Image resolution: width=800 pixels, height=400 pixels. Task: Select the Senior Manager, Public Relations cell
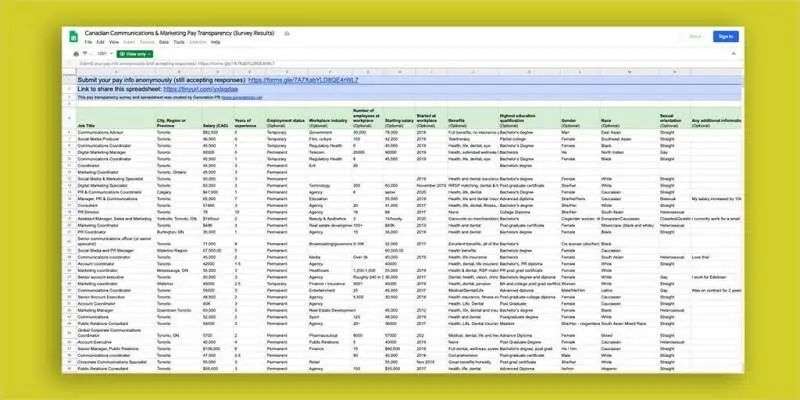pyautogui.click(x=116, y=349)
